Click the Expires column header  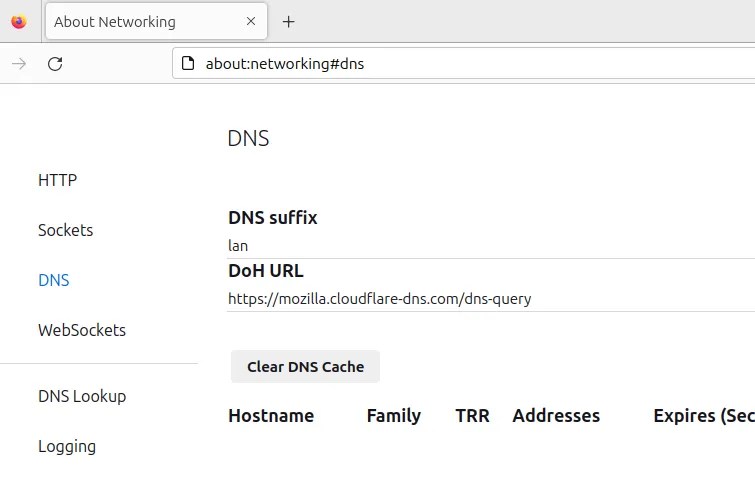point(702,416)
